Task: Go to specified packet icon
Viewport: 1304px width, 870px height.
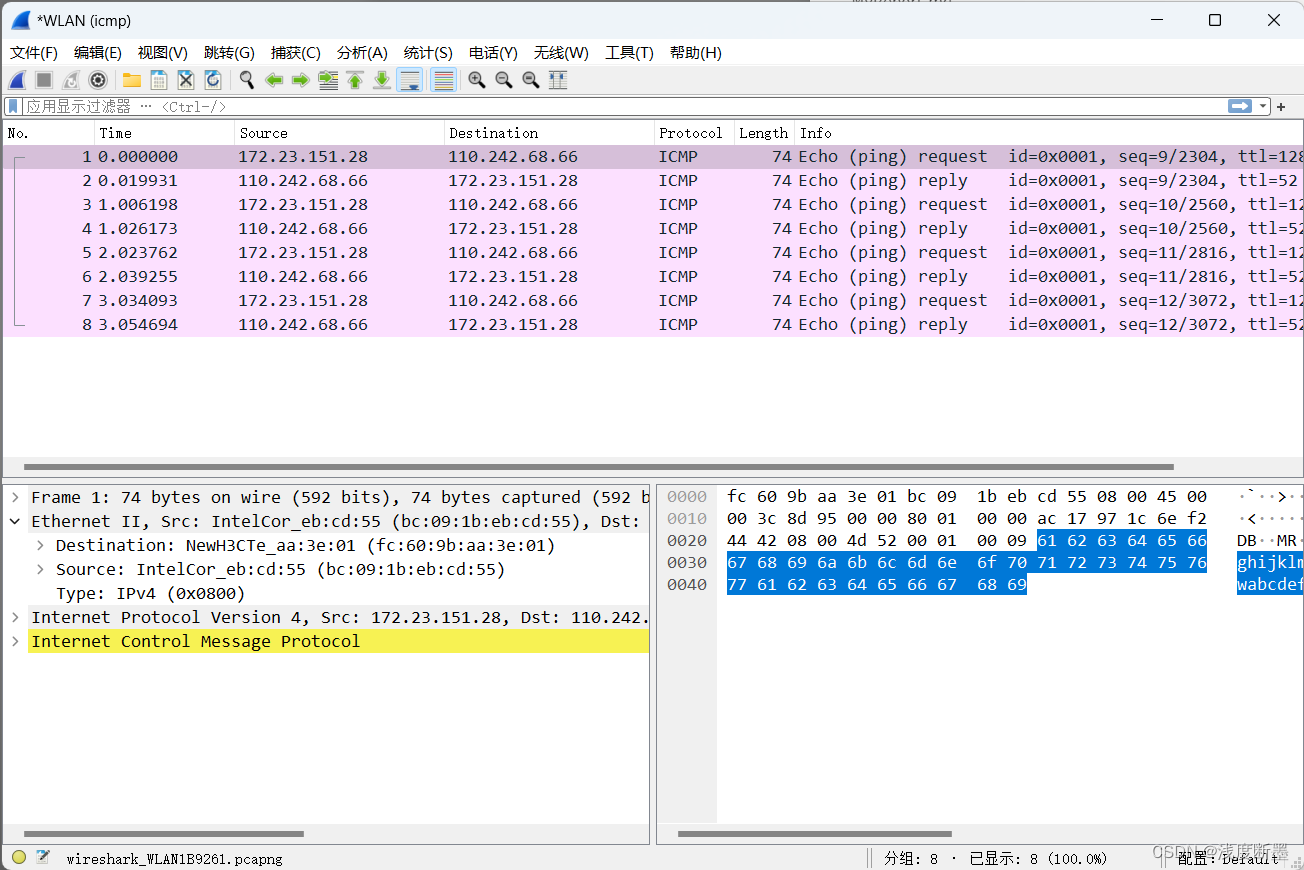Action: pyautogui.click(x=328, y=80)
